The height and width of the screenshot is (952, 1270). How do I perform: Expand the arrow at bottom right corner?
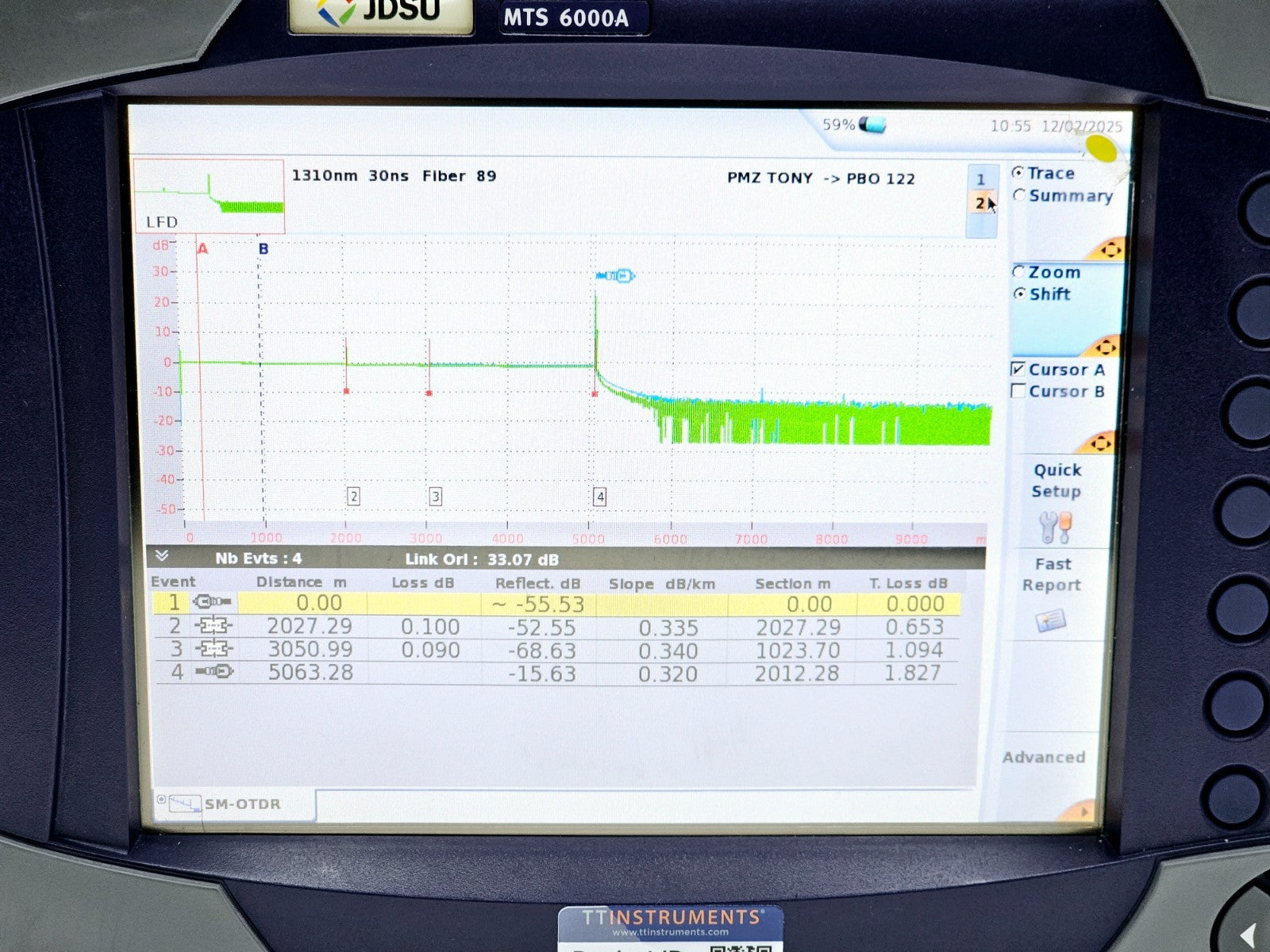point(1082,811)
